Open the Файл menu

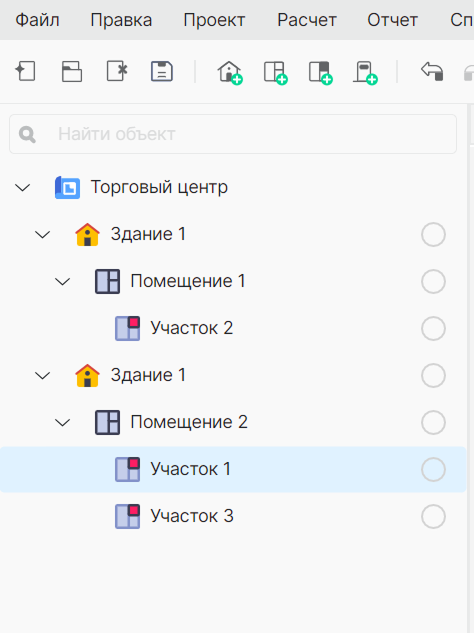click(x=38, y=20)
